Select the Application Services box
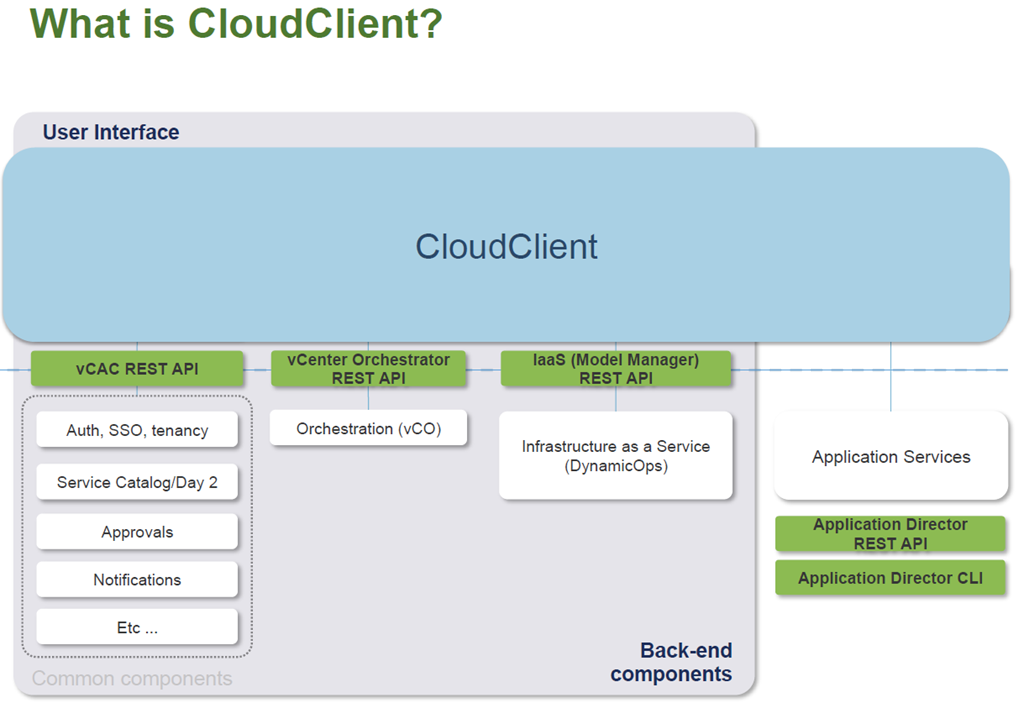The height and width of the screenshot is (703, 1024). tap(890, 457)
